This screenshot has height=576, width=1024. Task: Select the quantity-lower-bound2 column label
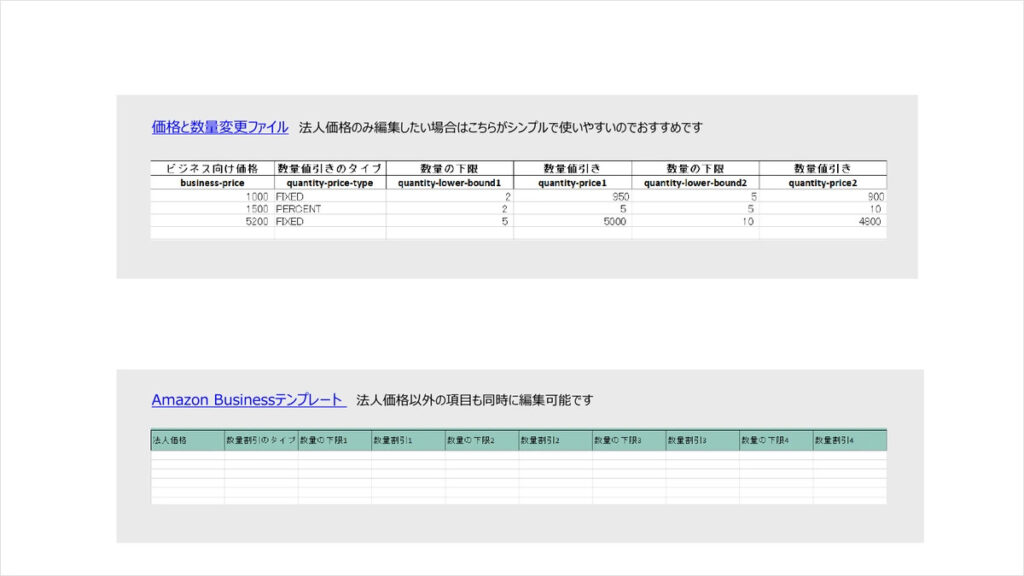[695, 183]
